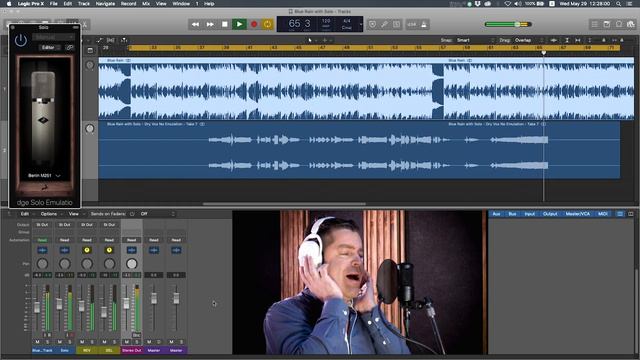This screenshot has width=640, height=360.
Task: Click the pan knob on REV strip
Action: point(87,264)
